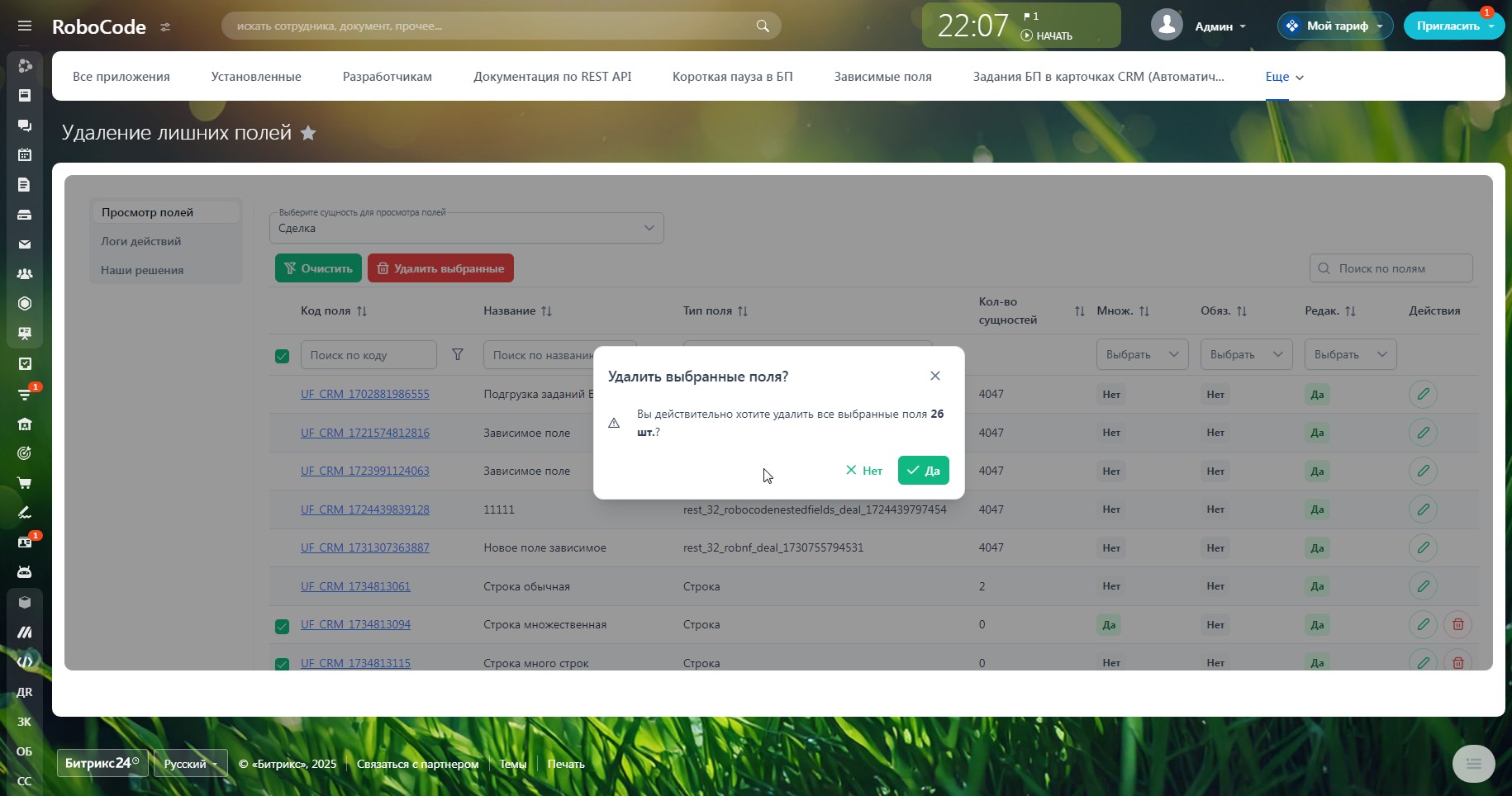
Task: Close the delete confirmation dialog
Action: point(935,376)
